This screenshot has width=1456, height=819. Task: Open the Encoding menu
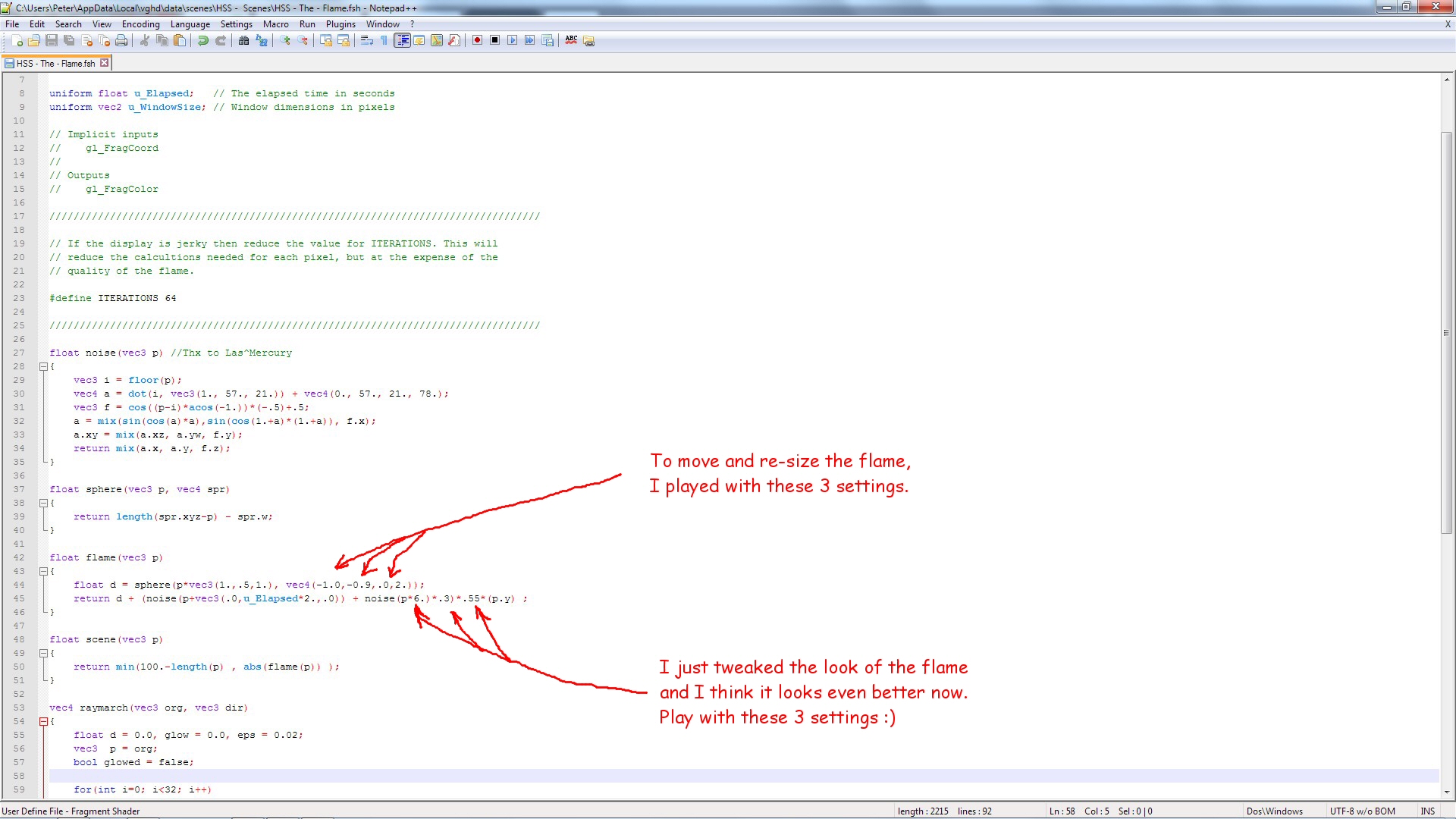[x=140, y=24]
